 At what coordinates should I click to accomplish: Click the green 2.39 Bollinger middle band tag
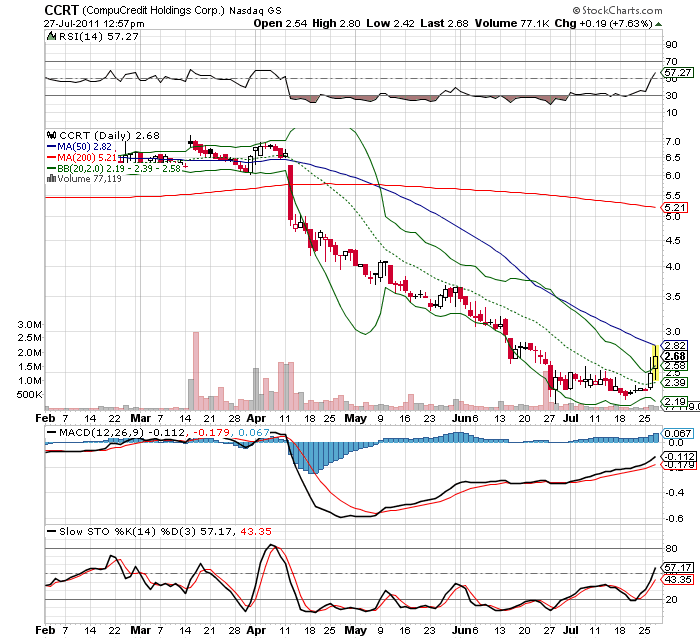pos(675,382)
